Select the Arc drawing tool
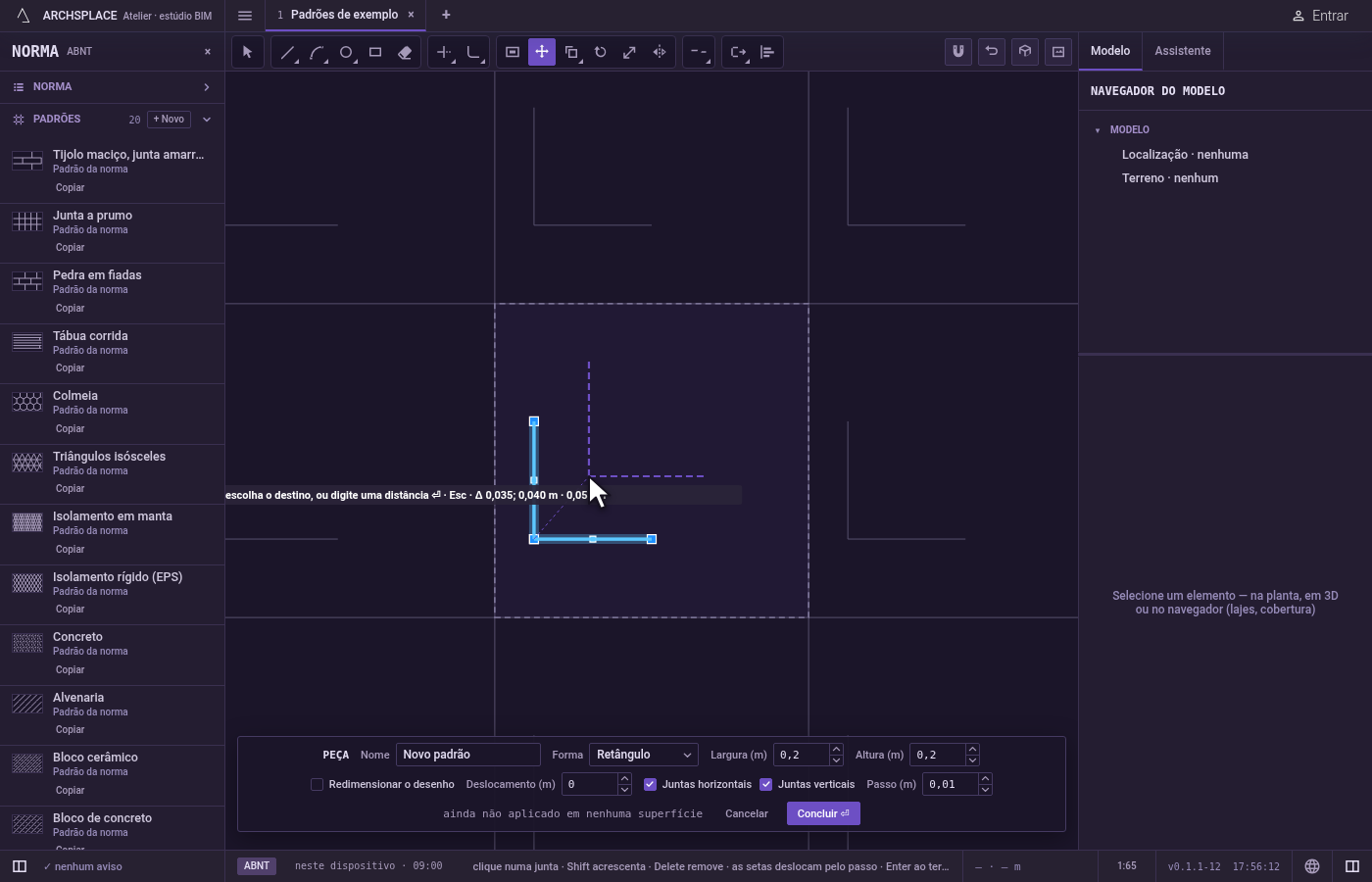 pyautogui.click(x=317, y=52)
